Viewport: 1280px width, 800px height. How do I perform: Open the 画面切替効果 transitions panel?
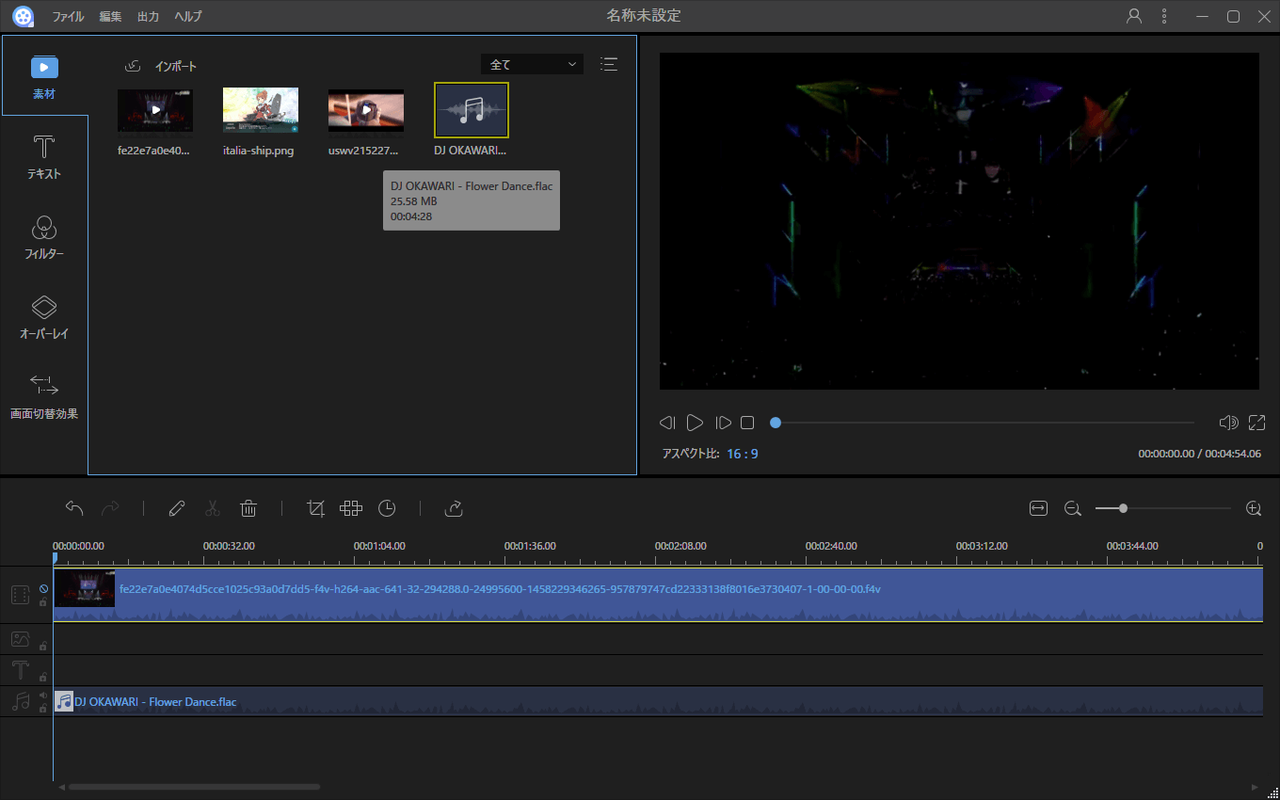[x=44, y=397]
